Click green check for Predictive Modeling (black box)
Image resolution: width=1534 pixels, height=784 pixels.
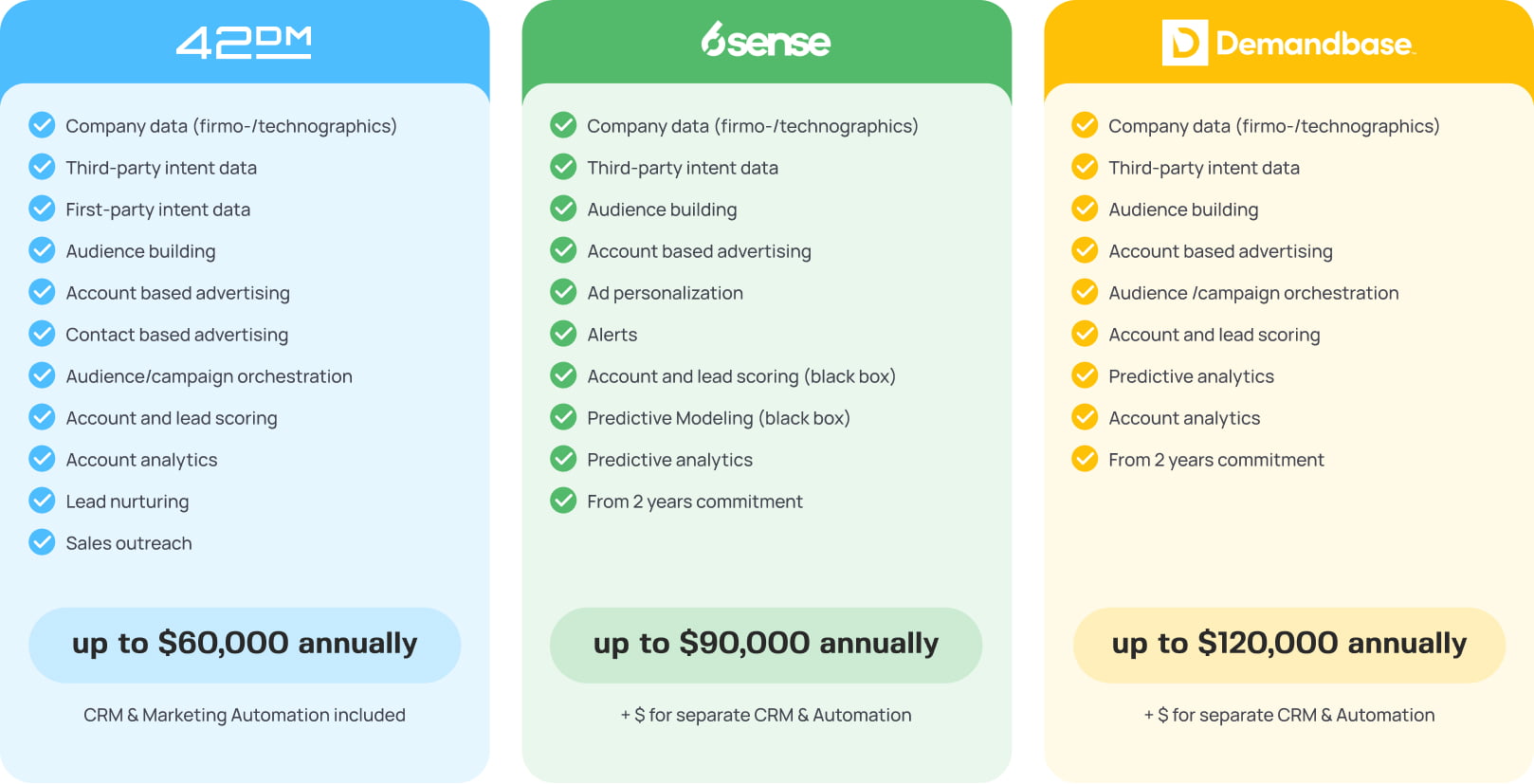tap(563, 417)
